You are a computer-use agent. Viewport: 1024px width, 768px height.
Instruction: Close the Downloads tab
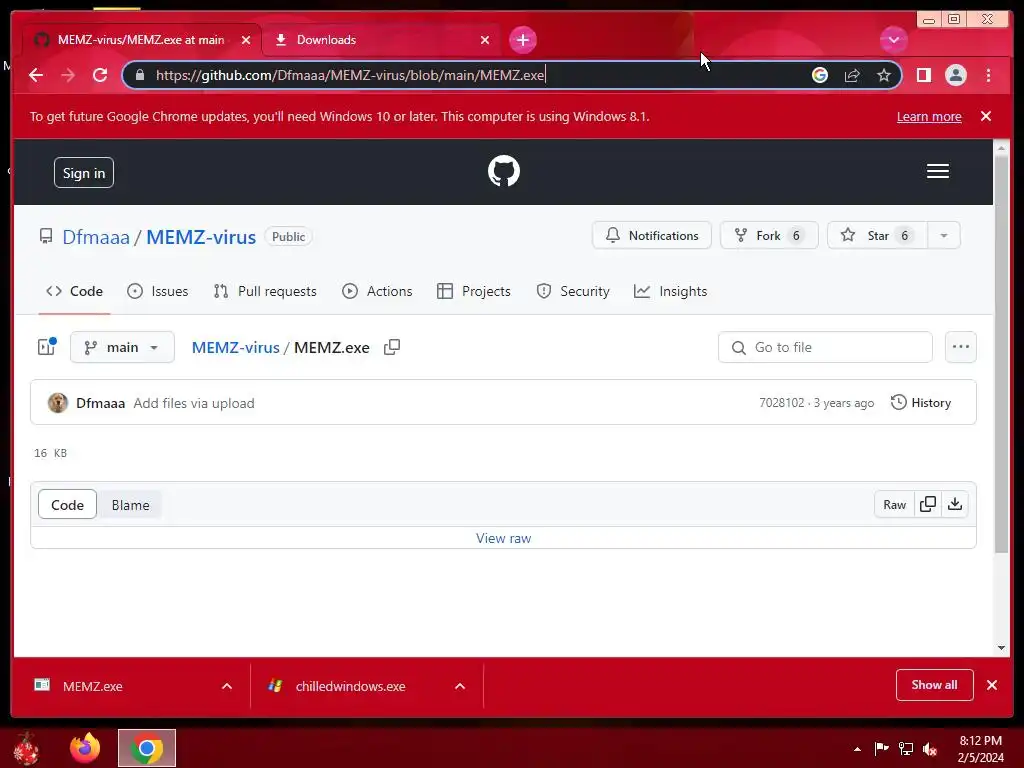pos(485,40)
